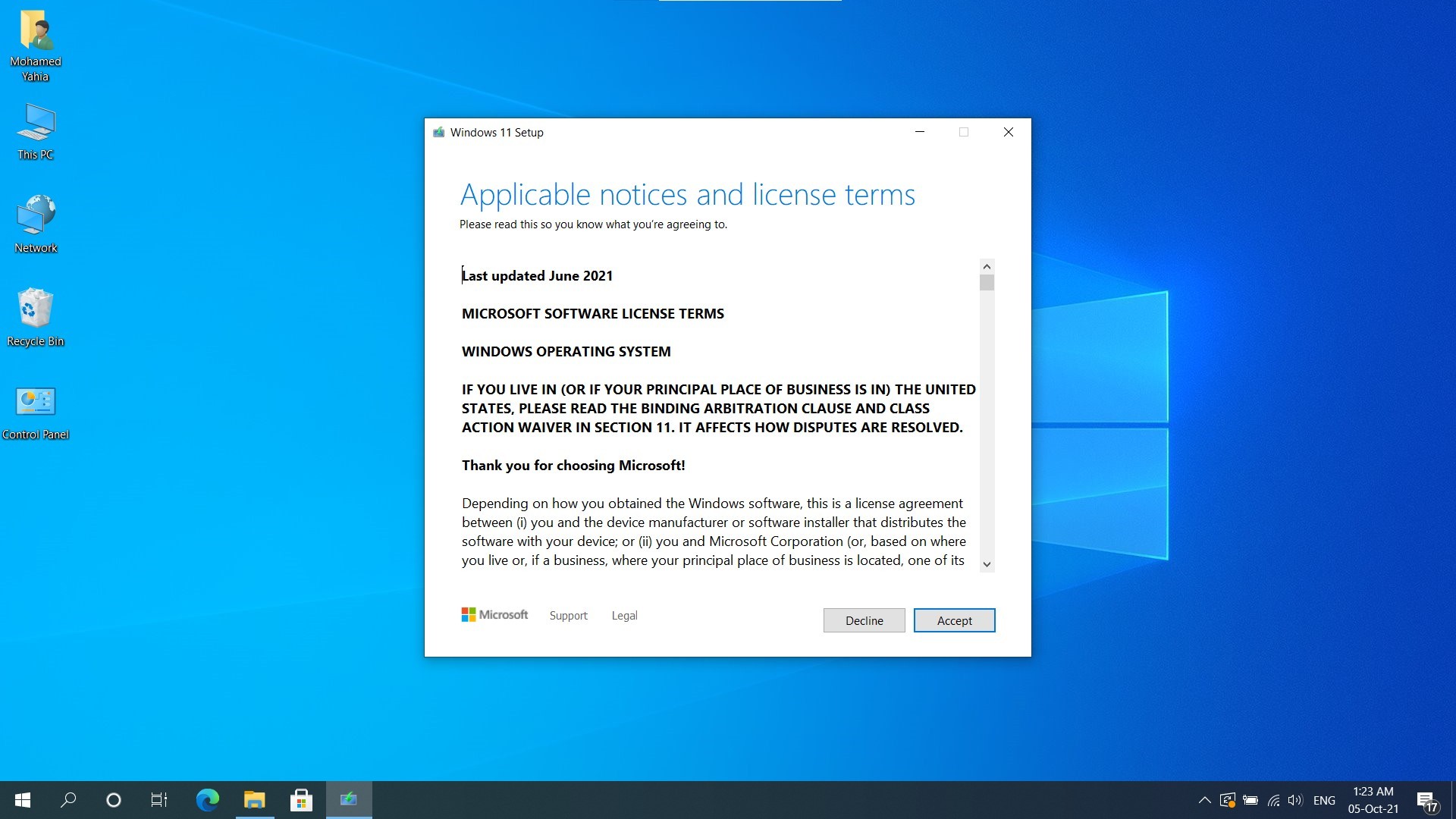The height and width of the screenshot is (819, 1456).
Task: Open the Start menu
Action: pos(23,800)
